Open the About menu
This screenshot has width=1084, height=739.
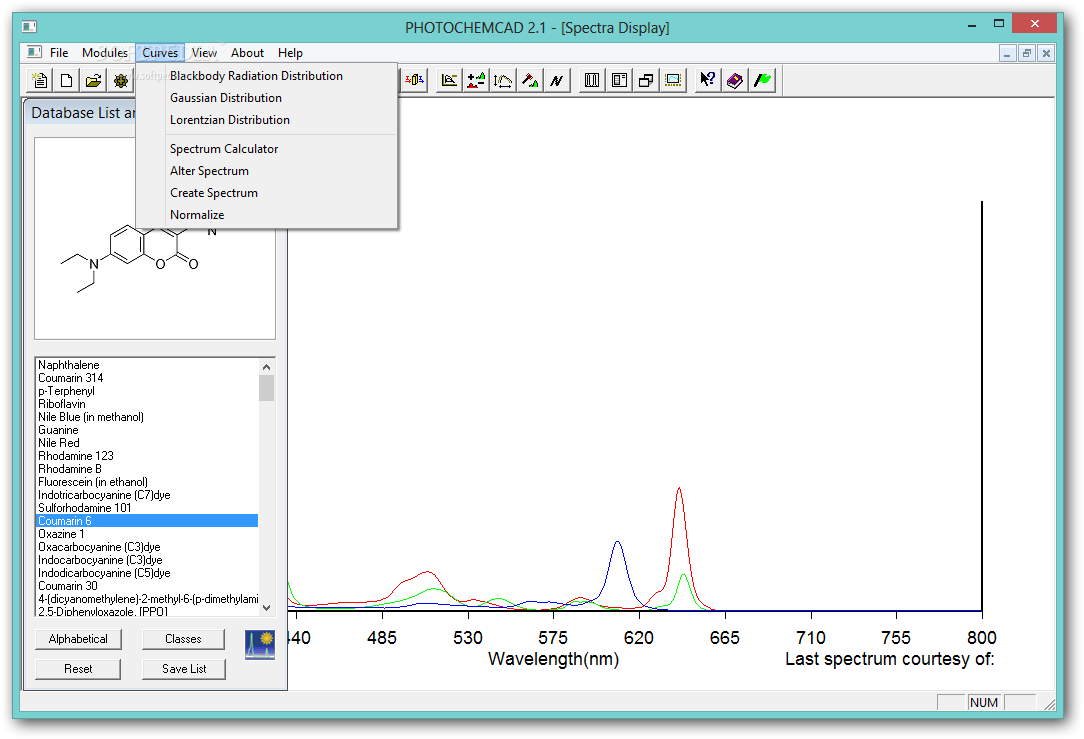click(x=247, y=53)
